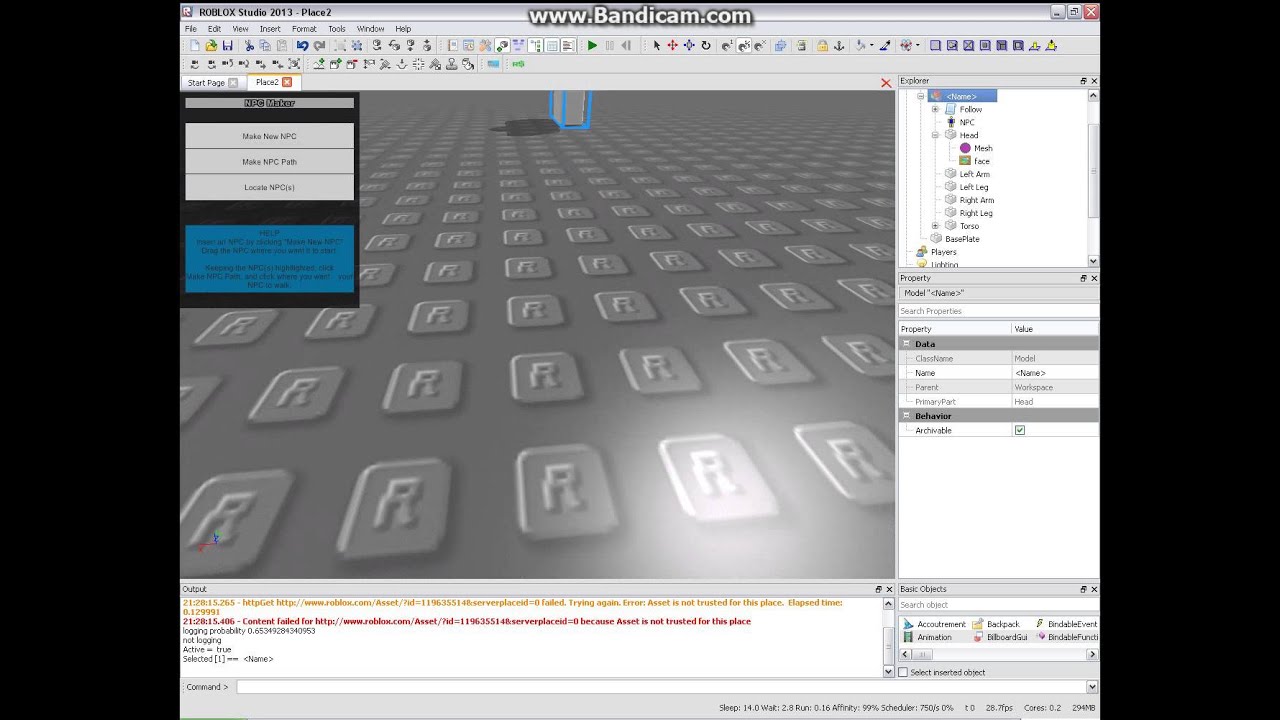This screenshot has height=720, width=1280.
Task: Insert a Backpack from Basic Objects
Action: point(995,624)
